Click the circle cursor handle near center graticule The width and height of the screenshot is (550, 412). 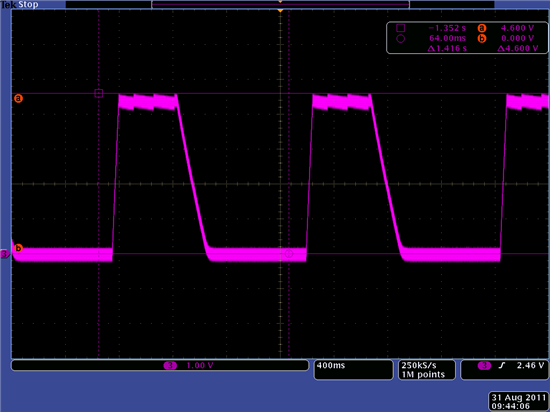[x=289, y=254]
